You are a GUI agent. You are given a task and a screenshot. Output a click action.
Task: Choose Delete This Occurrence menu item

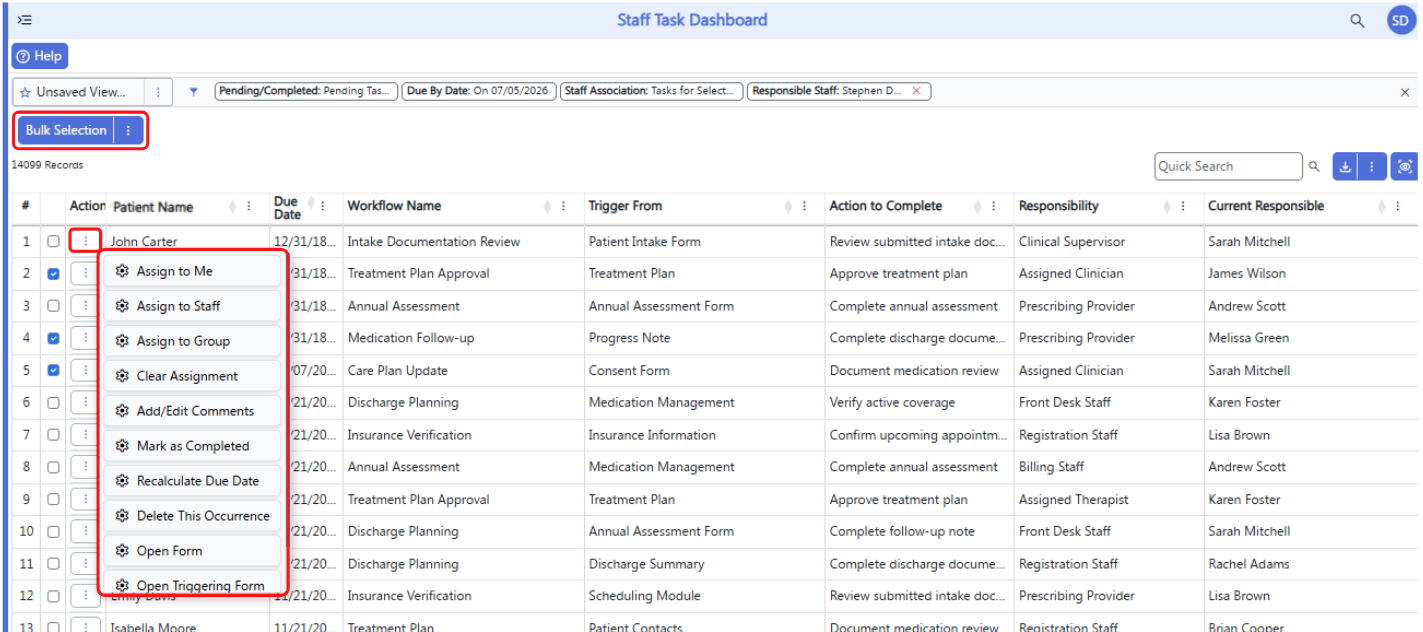pyautogui.click(x=193, y=516)
